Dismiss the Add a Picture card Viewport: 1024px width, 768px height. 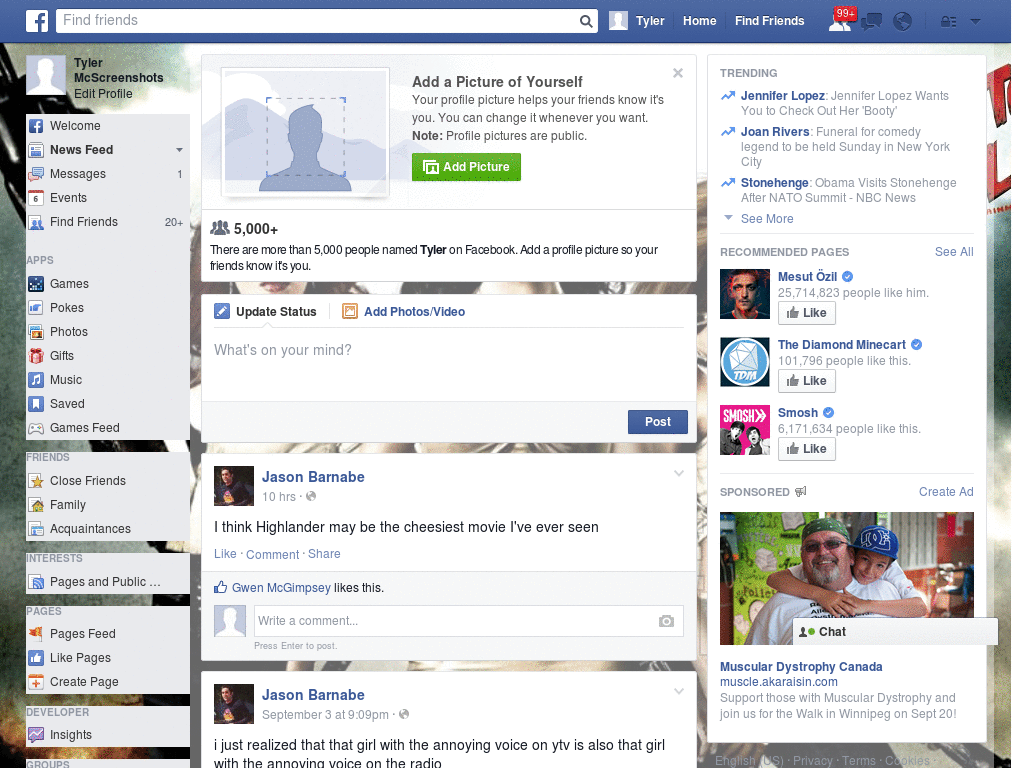678,73
